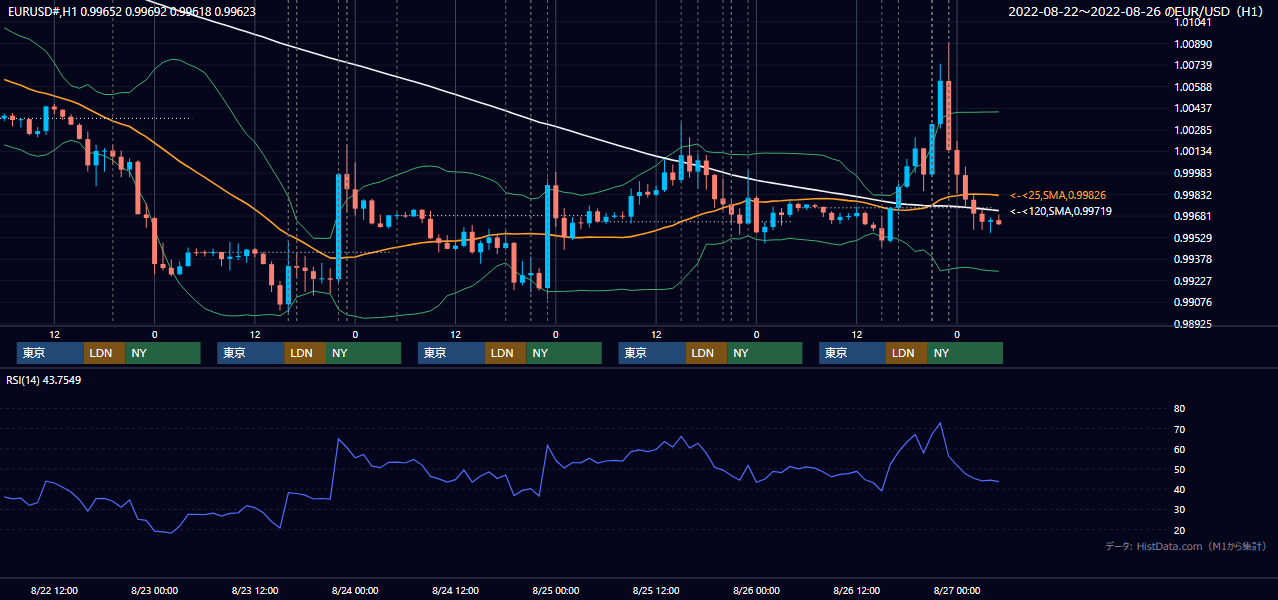Select the 120 SMA 0.99719 label
Screen dimensions: 1278x600
[x=1061, y=211]
